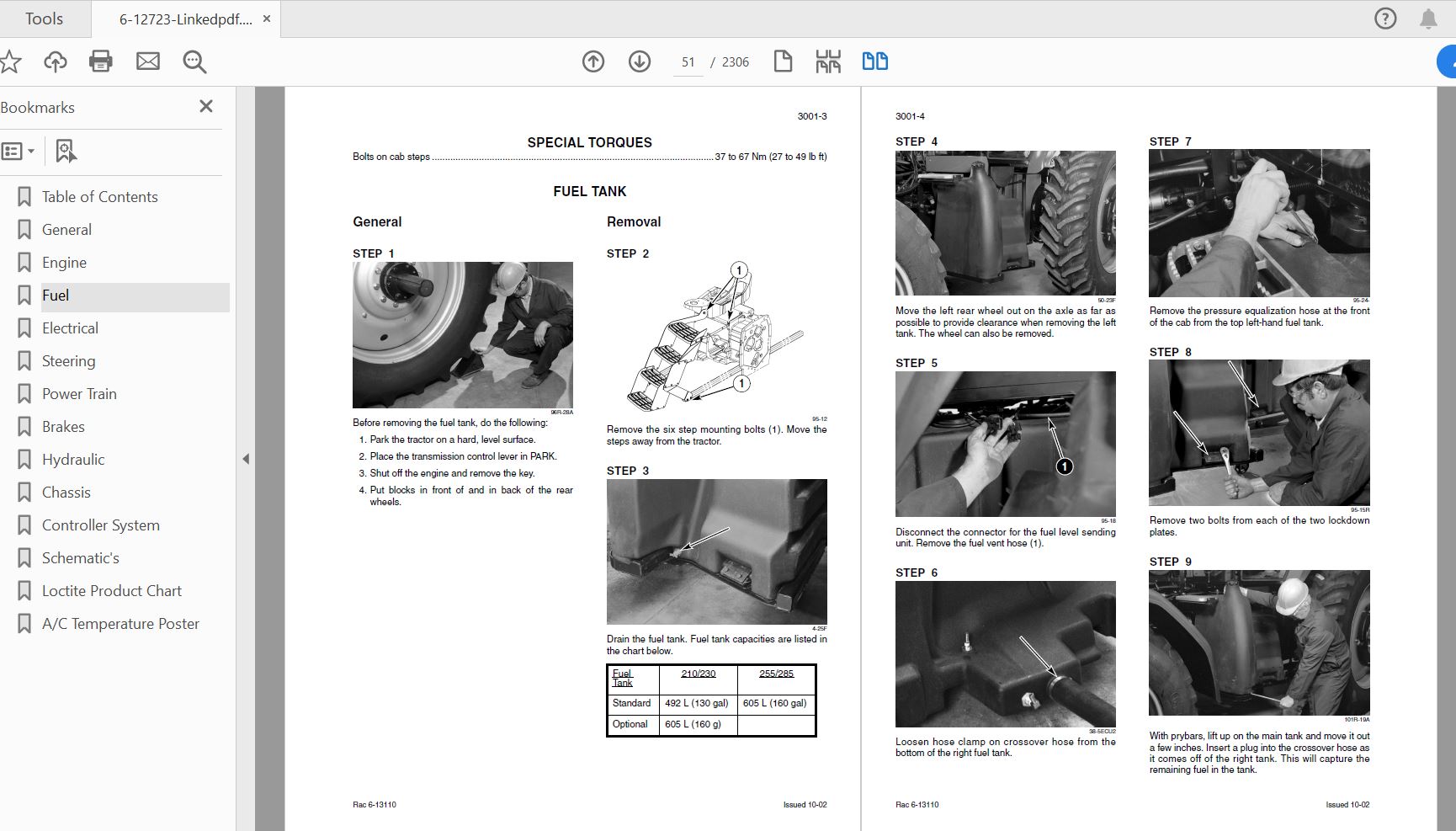Click the bookmark icon beside Hydraulic
The height and width of the screenshot is (831, 1456).
[24, 460]
